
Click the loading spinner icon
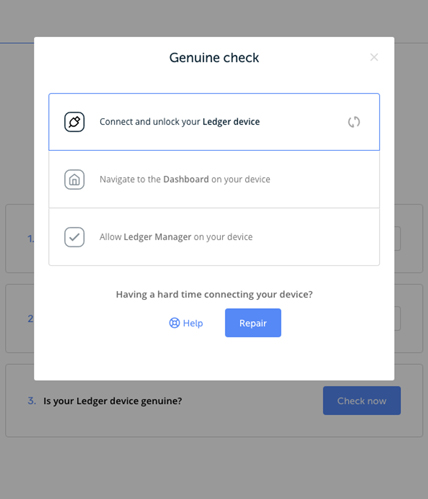click(354, 122)
